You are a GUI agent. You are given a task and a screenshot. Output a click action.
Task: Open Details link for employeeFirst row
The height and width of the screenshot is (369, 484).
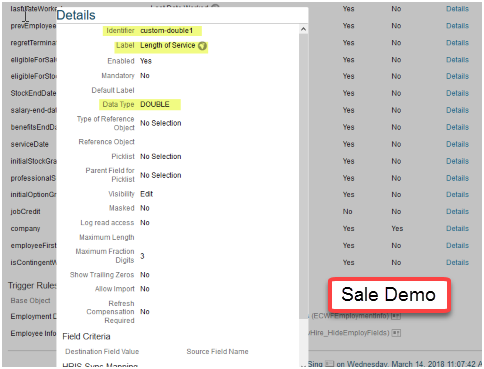(457, 246)
